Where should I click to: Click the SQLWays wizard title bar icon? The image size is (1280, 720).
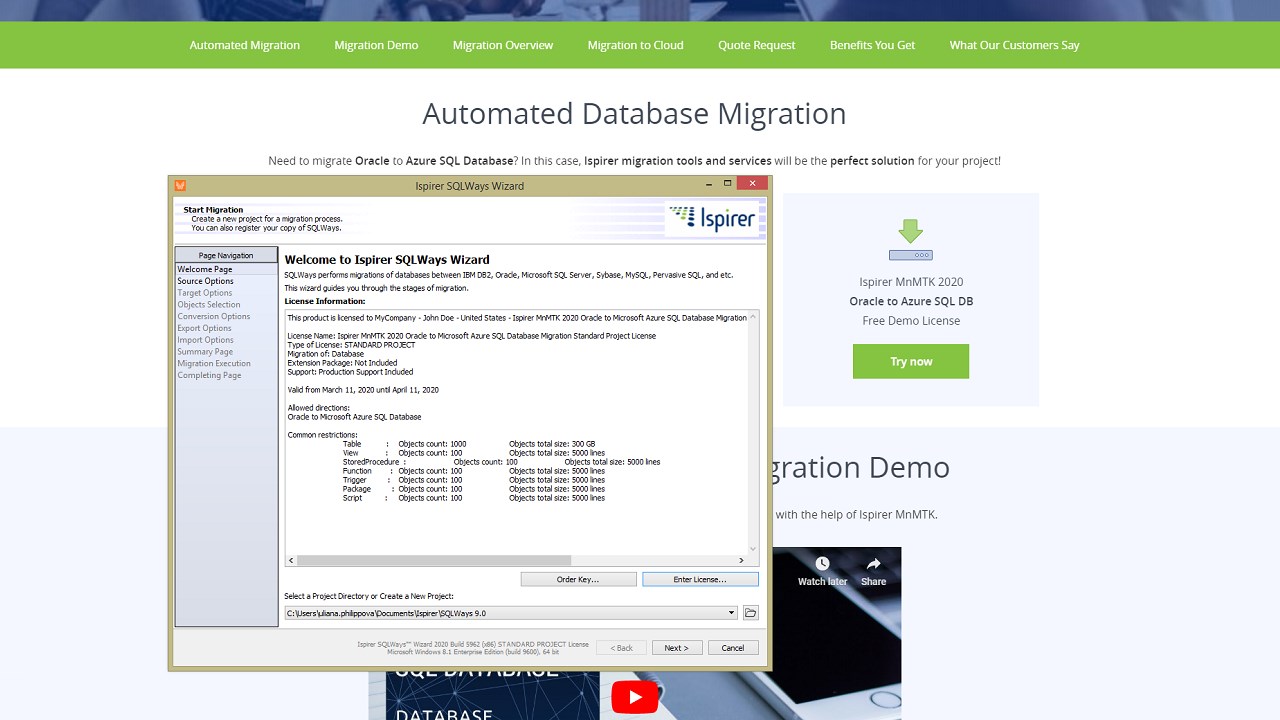click(180, 185)
